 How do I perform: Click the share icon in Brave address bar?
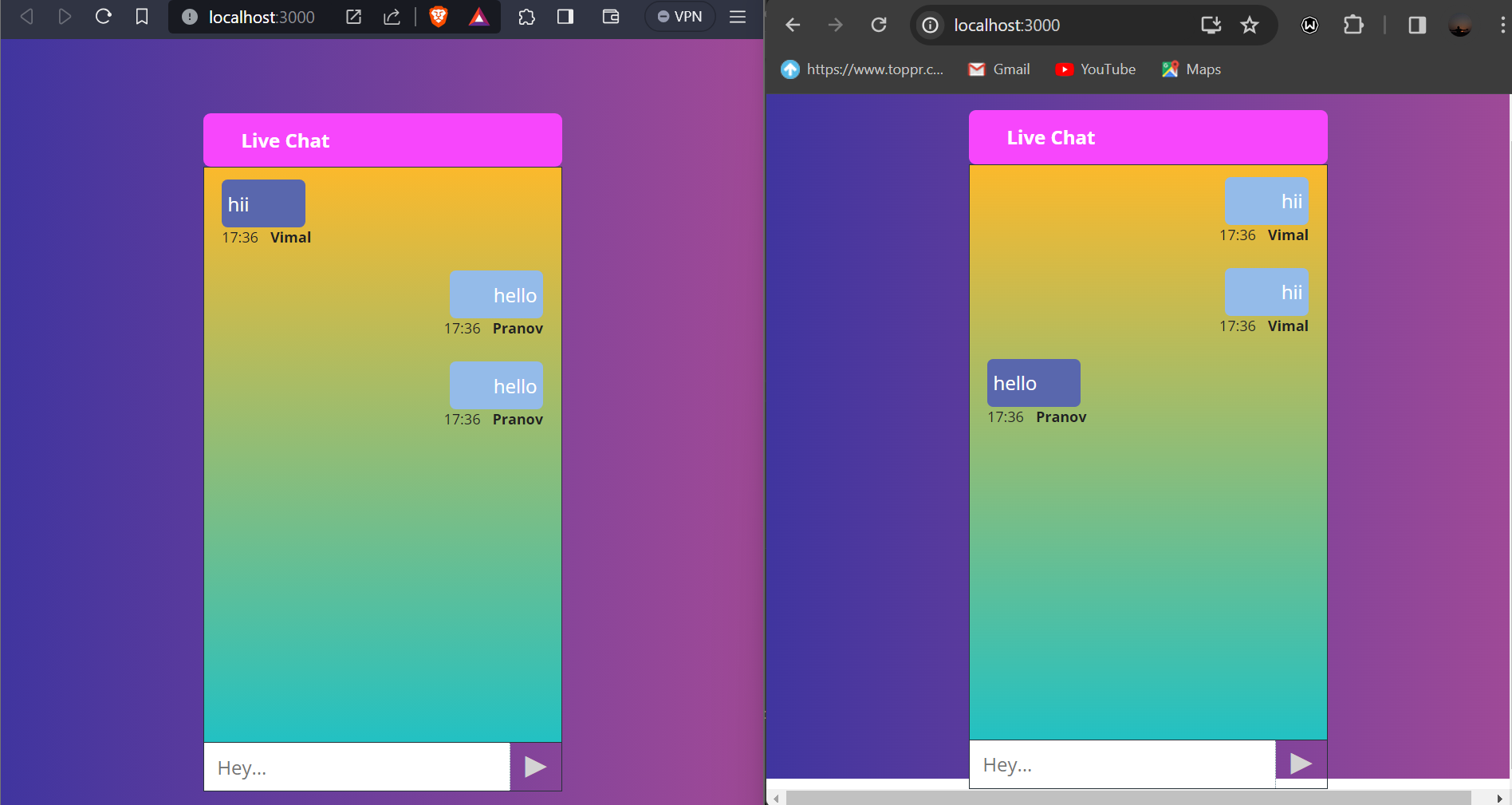(392, 17)
